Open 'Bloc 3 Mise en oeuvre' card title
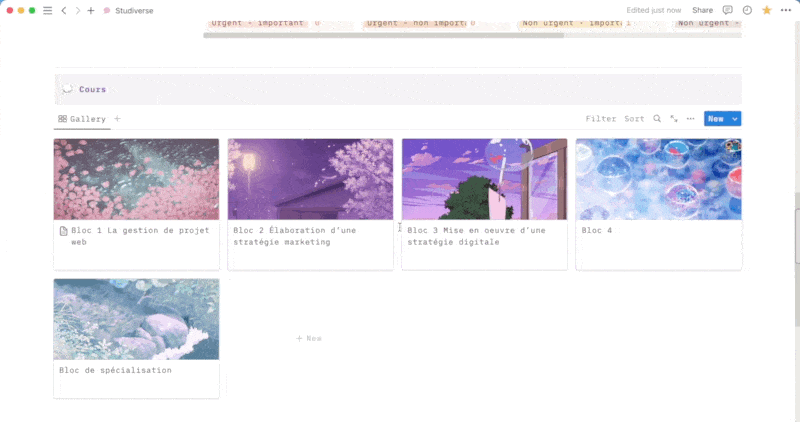Screen dimensions: 800x422 476,236
